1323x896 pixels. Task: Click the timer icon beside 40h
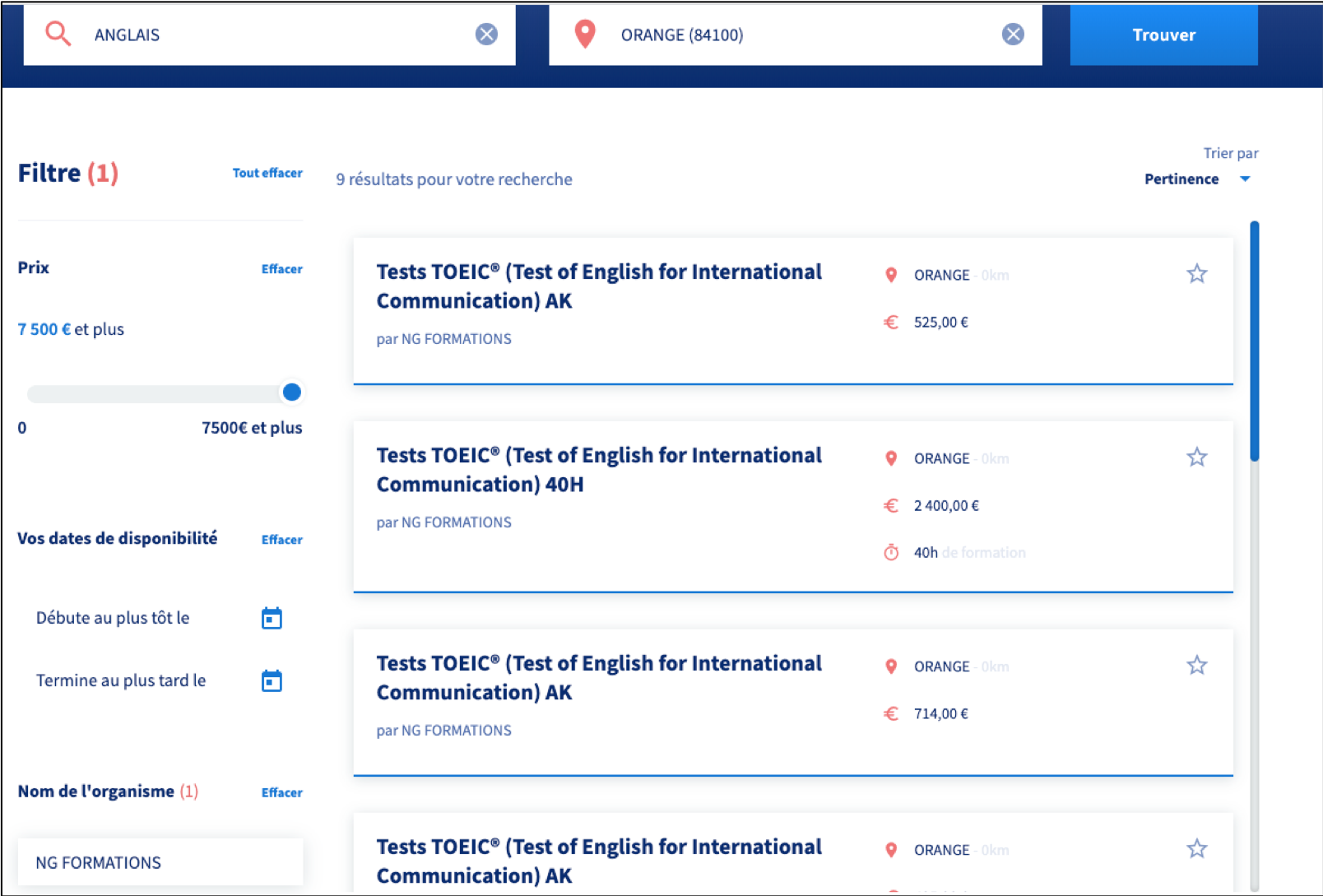click(891, 552)
